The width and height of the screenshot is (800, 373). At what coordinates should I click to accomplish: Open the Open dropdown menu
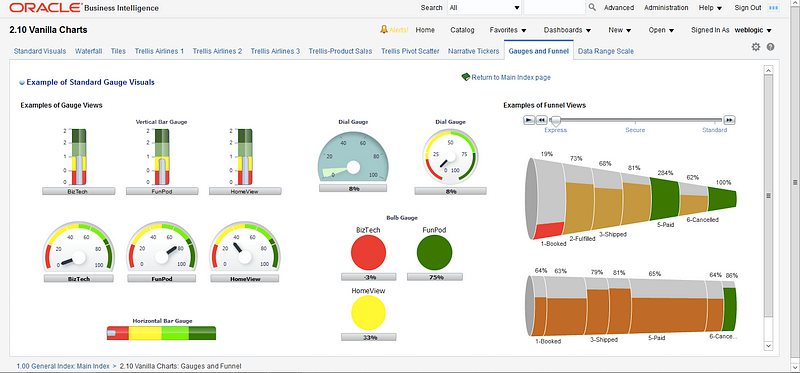coord(661,30)
